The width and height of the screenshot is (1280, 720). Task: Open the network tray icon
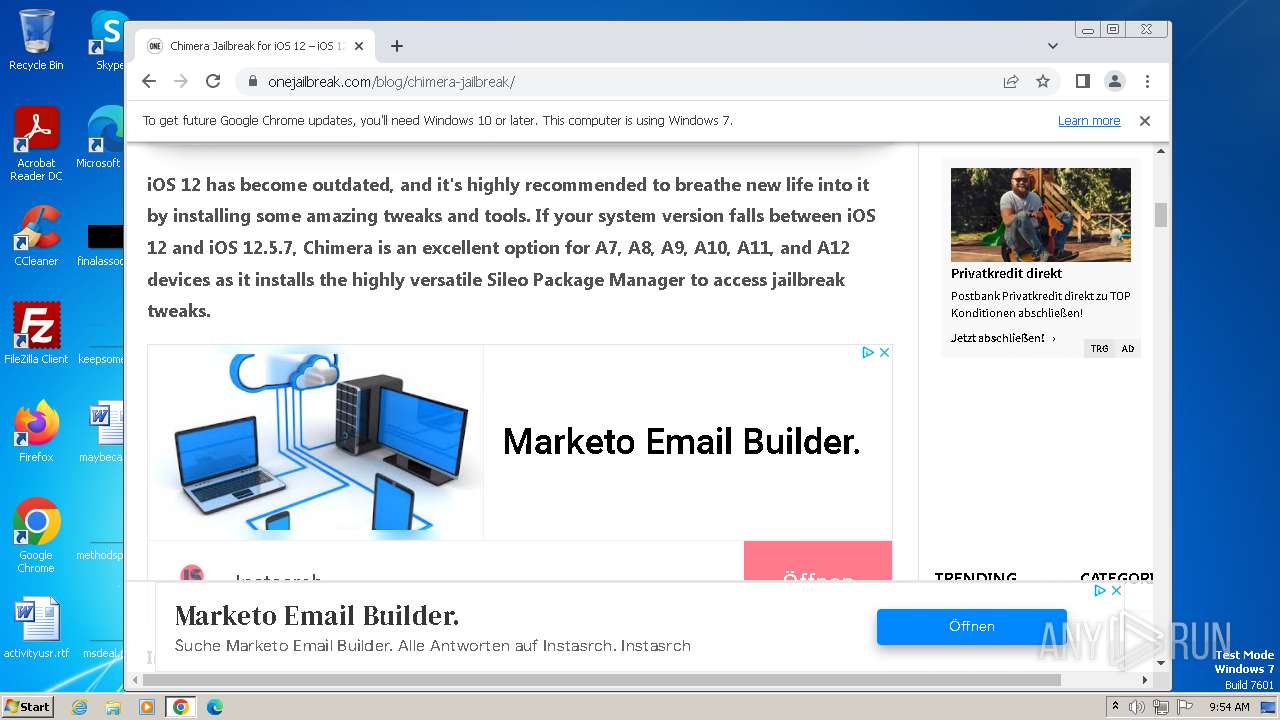(1161, 707)
